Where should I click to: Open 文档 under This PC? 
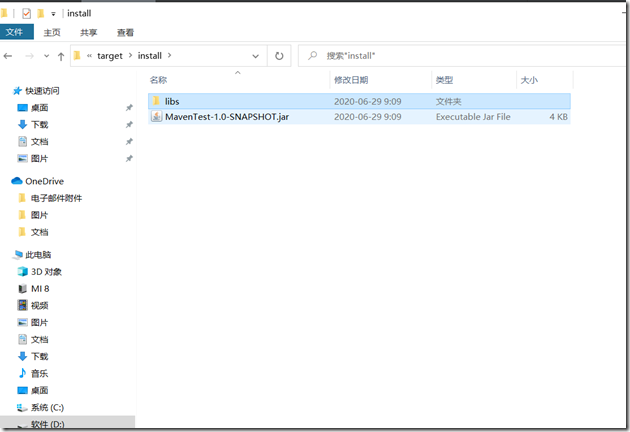(39, 340)
